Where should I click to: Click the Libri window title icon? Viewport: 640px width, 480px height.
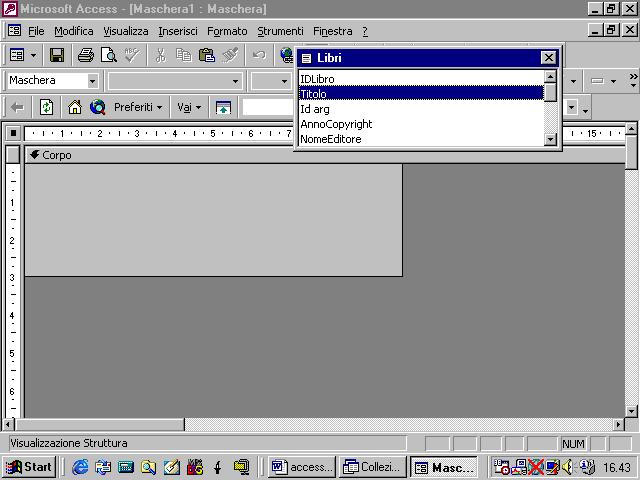(307, 58)
